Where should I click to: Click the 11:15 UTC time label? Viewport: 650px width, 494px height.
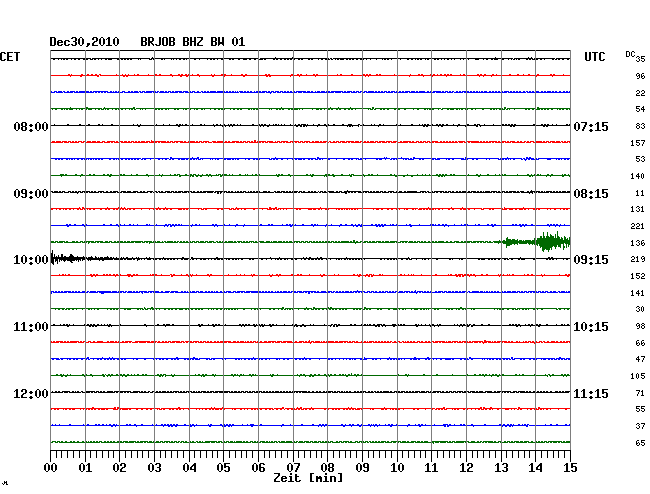coord(591,393)
